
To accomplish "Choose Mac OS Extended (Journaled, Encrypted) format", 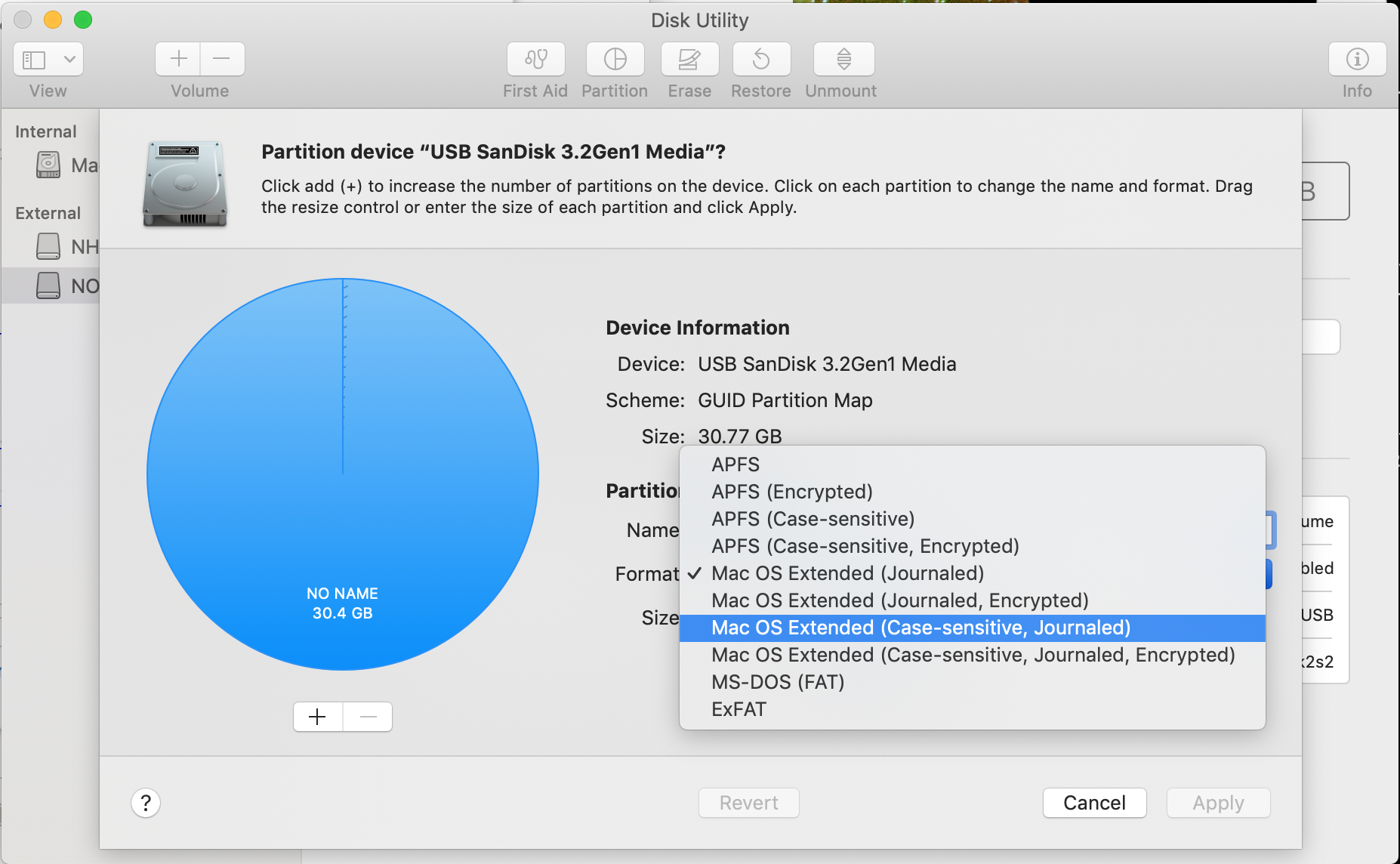I will tap(973, 600).
